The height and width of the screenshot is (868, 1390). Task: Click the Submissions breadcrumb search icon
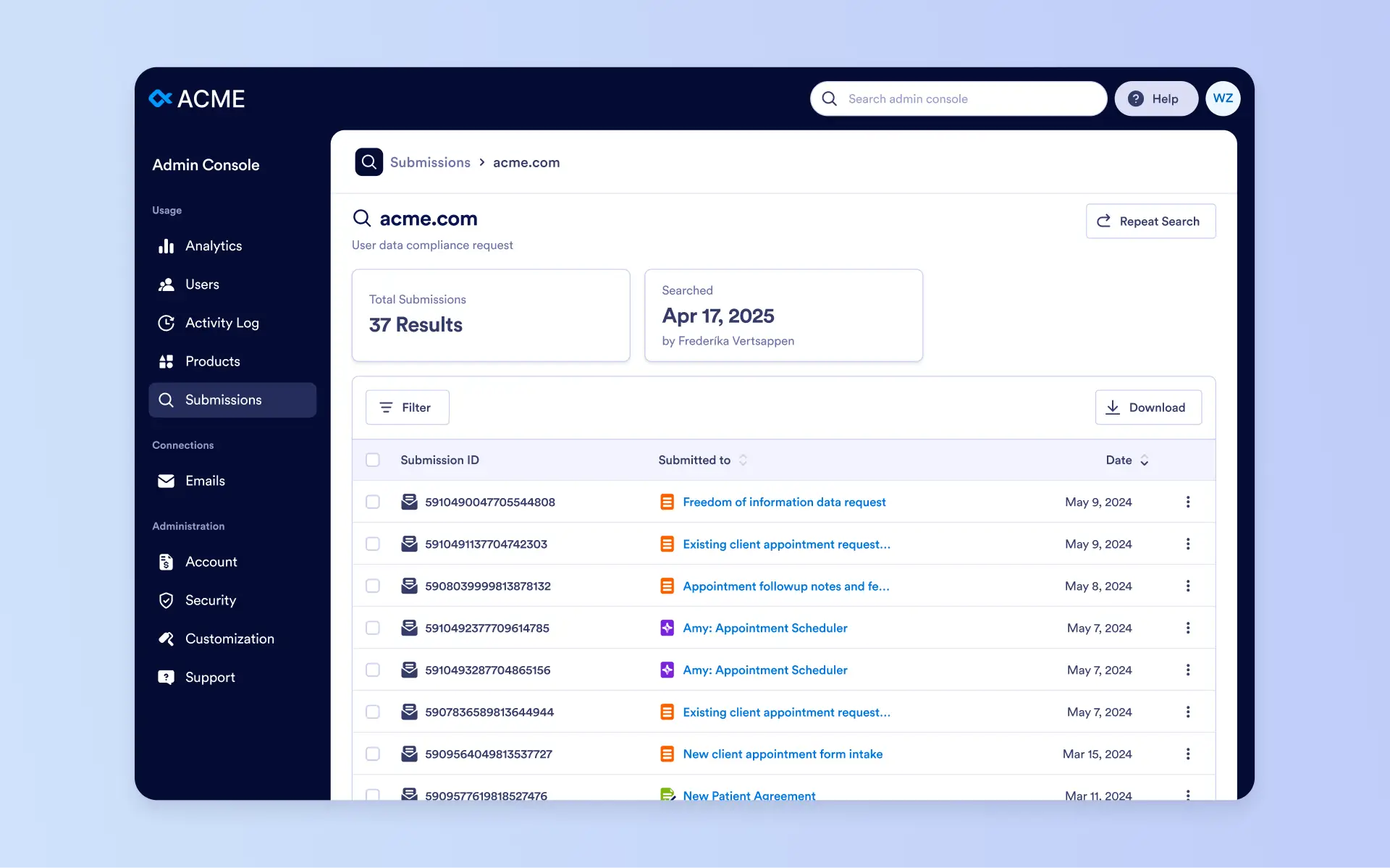point(368,162)
